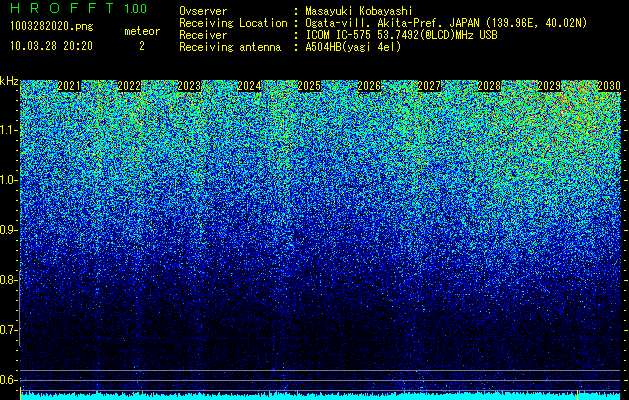Click the Receiving Location label
The height and width of the screenshot is (400, 629).
[233, 23]
